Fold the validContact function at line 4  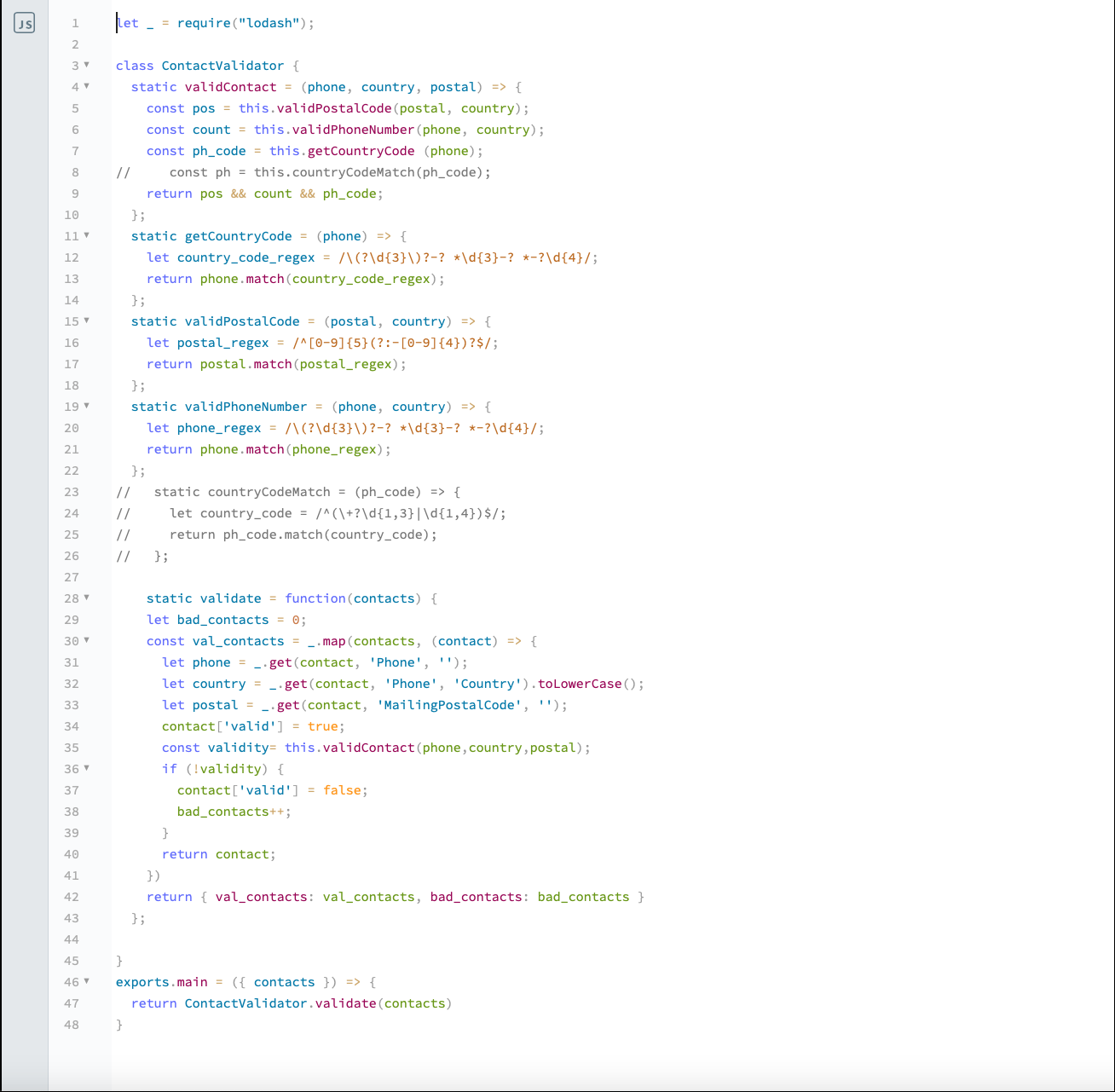coord(86,86)
